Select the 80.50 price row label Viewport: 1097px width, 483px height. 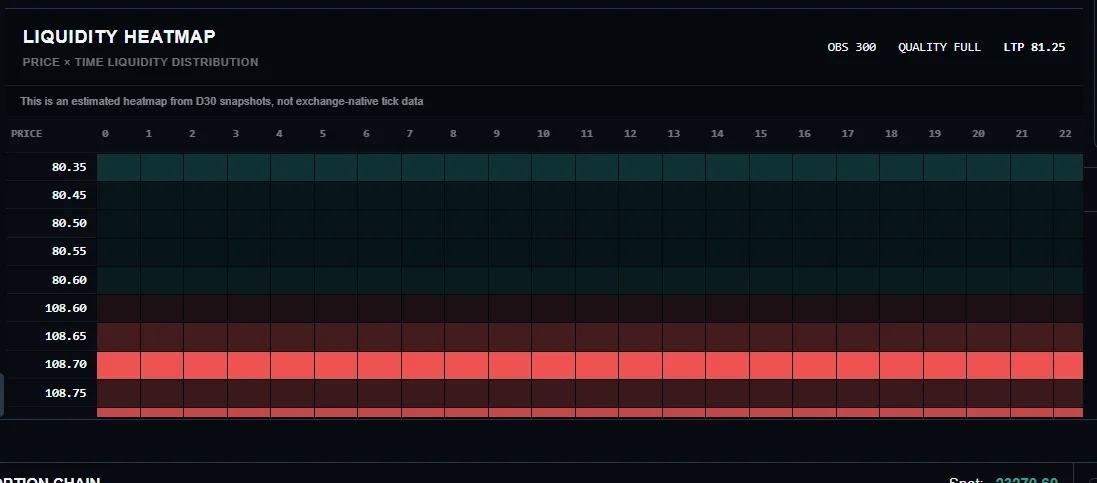coord(69,223)
